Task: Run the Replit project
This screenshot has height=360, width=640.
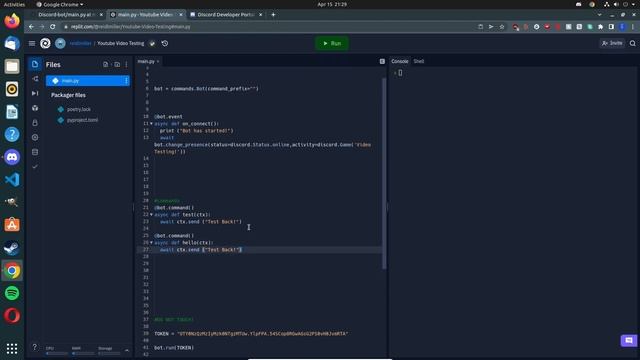Action: pyautogui.click(x=332, y=43)
